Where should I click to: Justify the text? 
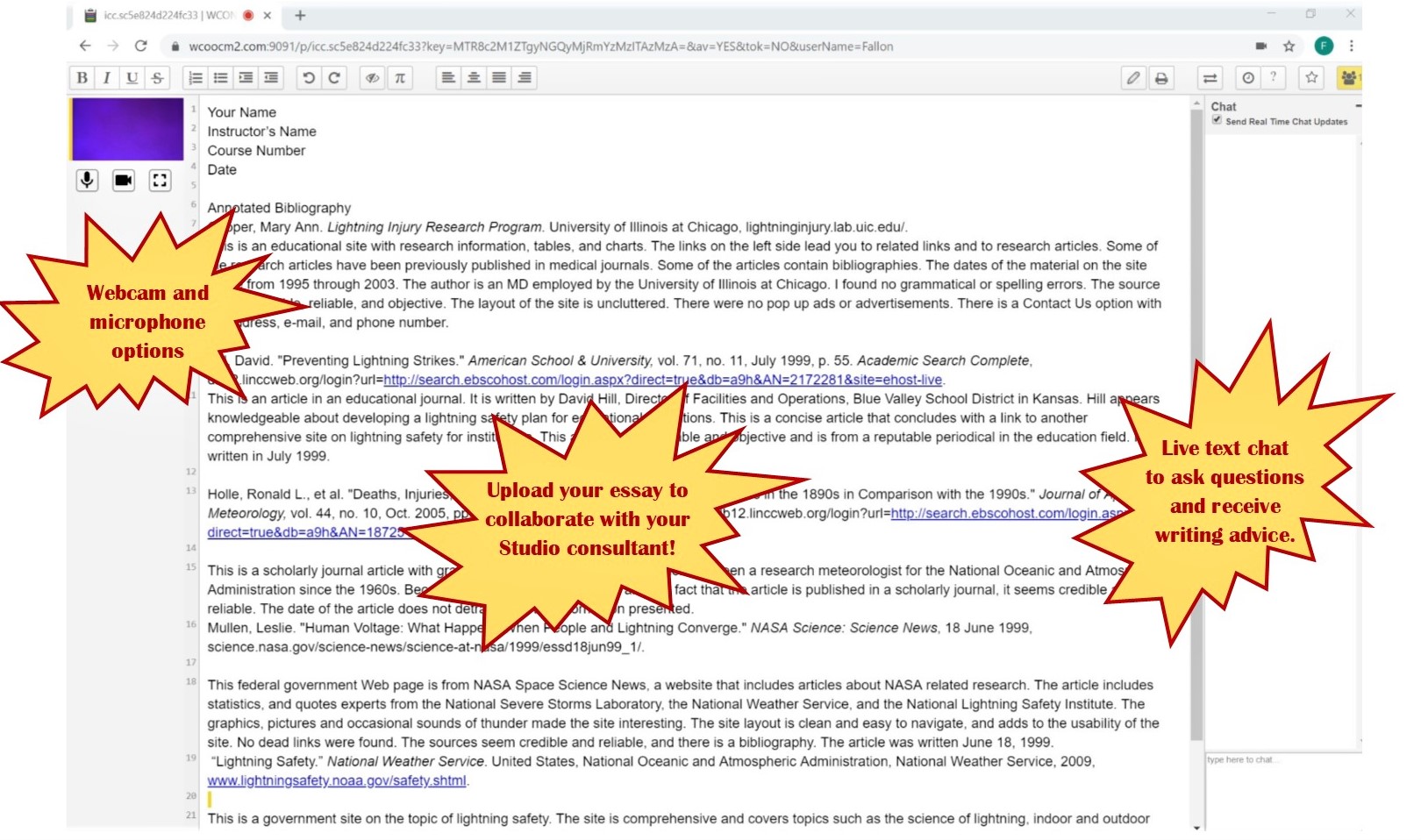(x=499, y=78)
